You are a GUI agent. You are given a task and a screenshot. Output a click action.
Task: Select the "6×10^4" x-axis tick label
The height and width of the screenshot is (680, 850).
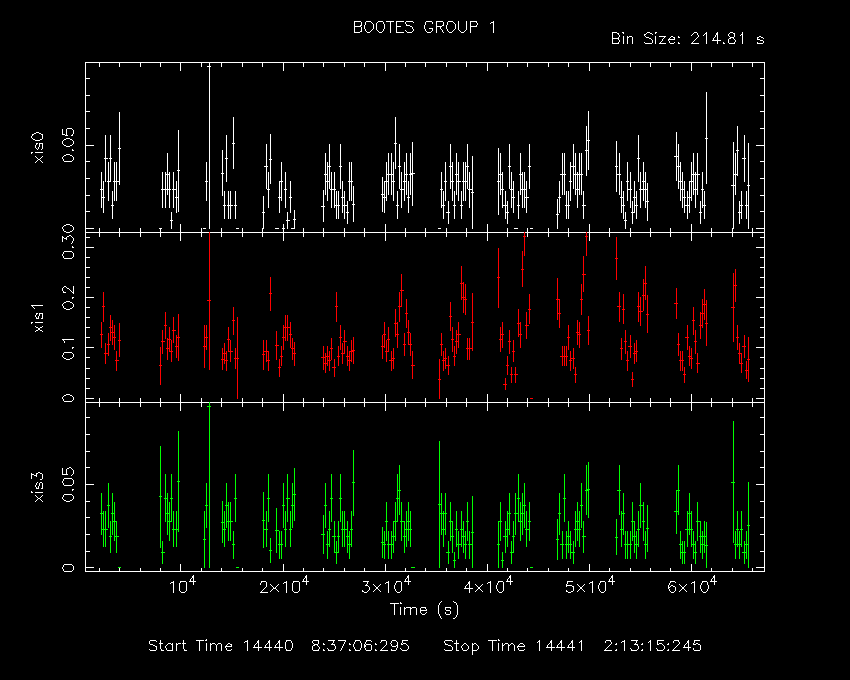tap(692, 586)
